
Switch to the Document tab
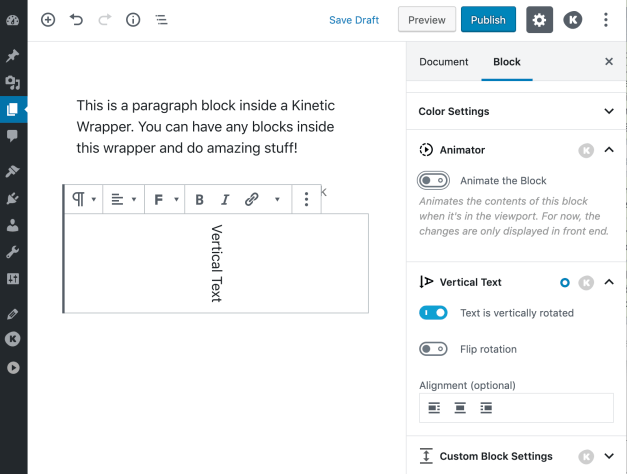443,62
